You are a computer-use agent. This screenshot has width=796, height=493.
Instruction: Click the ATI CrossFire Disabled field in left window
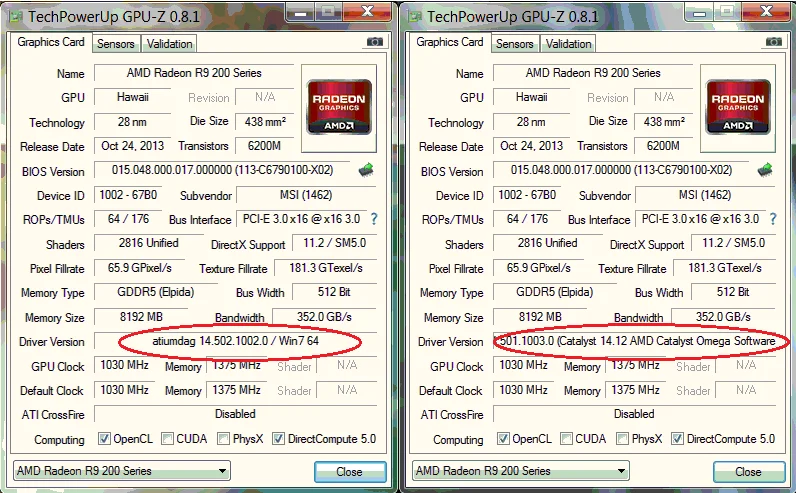click(236, 414)
